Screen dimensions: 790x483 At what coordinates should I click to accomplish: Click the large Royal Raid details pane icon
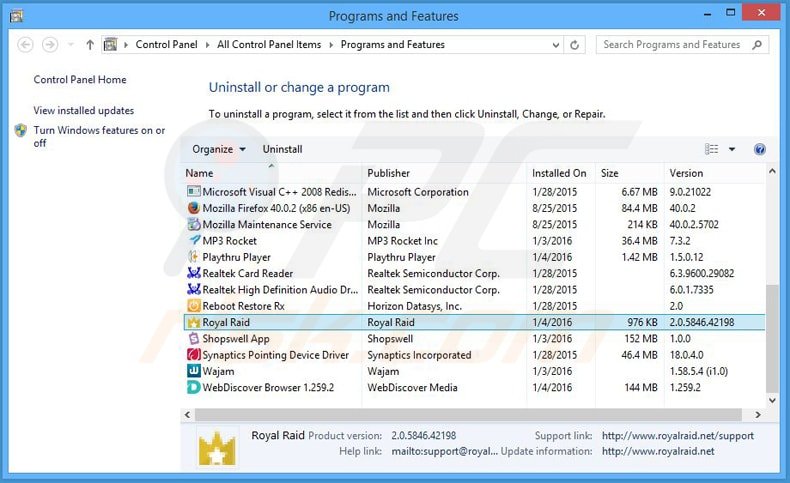click(x=217, y=448)
